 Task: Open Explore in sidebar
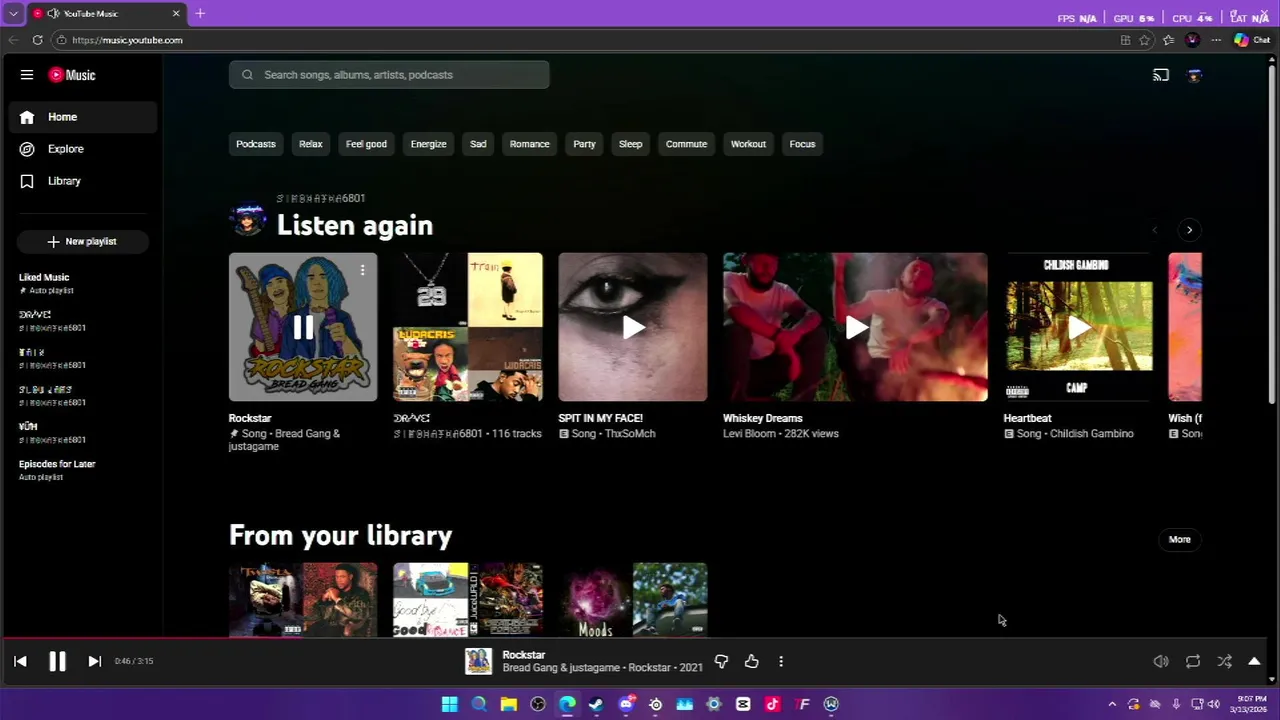(84, 149)
